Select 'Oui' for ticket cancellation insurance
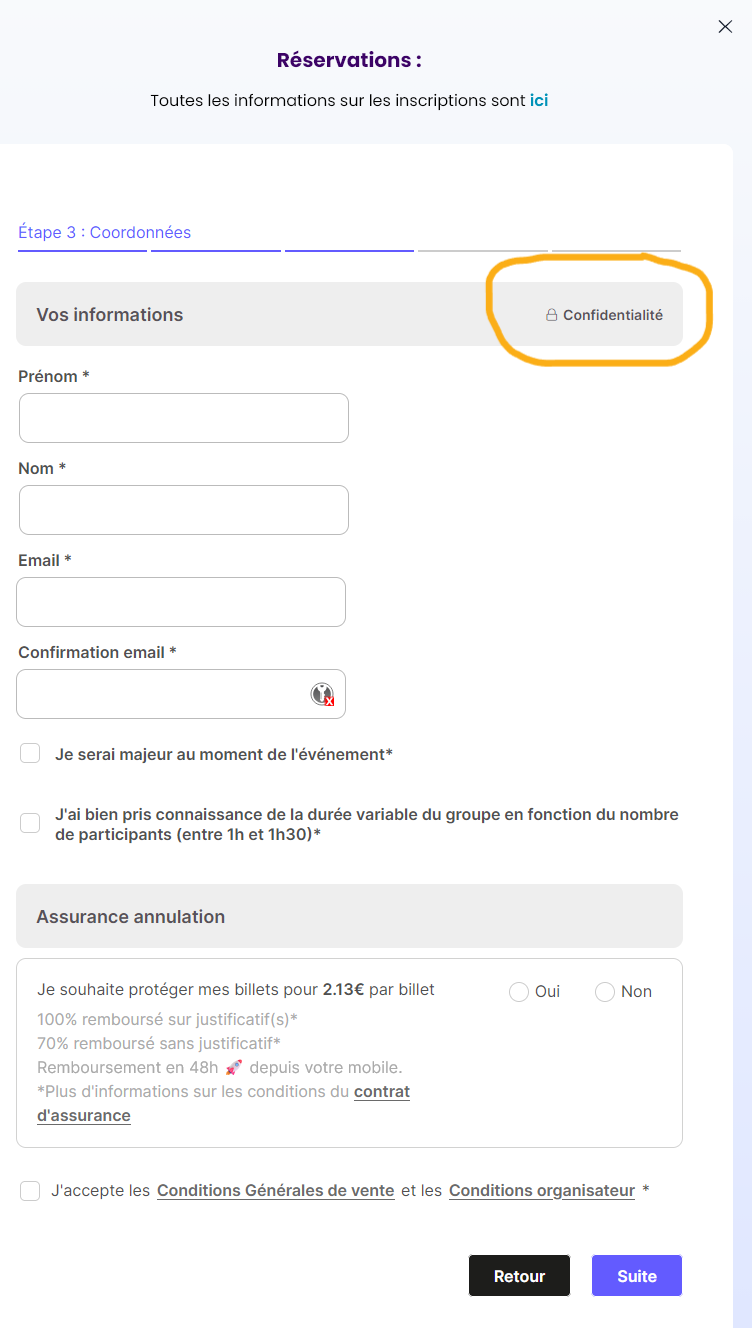The width and height of the screenshot is (752, 1328). tap(519, 991)
